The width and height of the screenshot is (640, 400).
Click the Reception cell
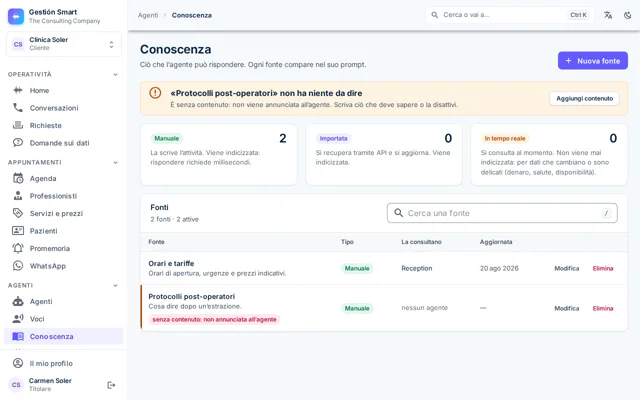pos(417,268)
